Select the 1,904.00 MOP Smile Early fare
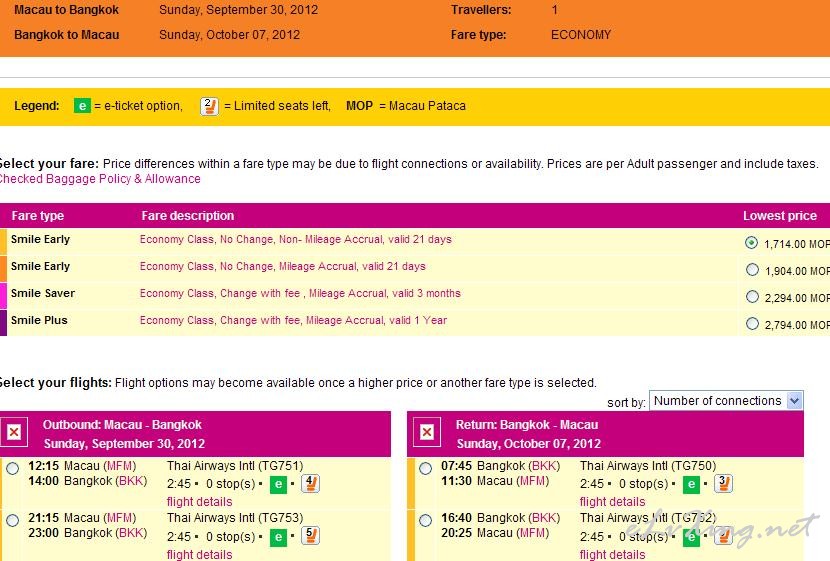The height and width of the screenshot is (561, 830). [x=752, y=270]
